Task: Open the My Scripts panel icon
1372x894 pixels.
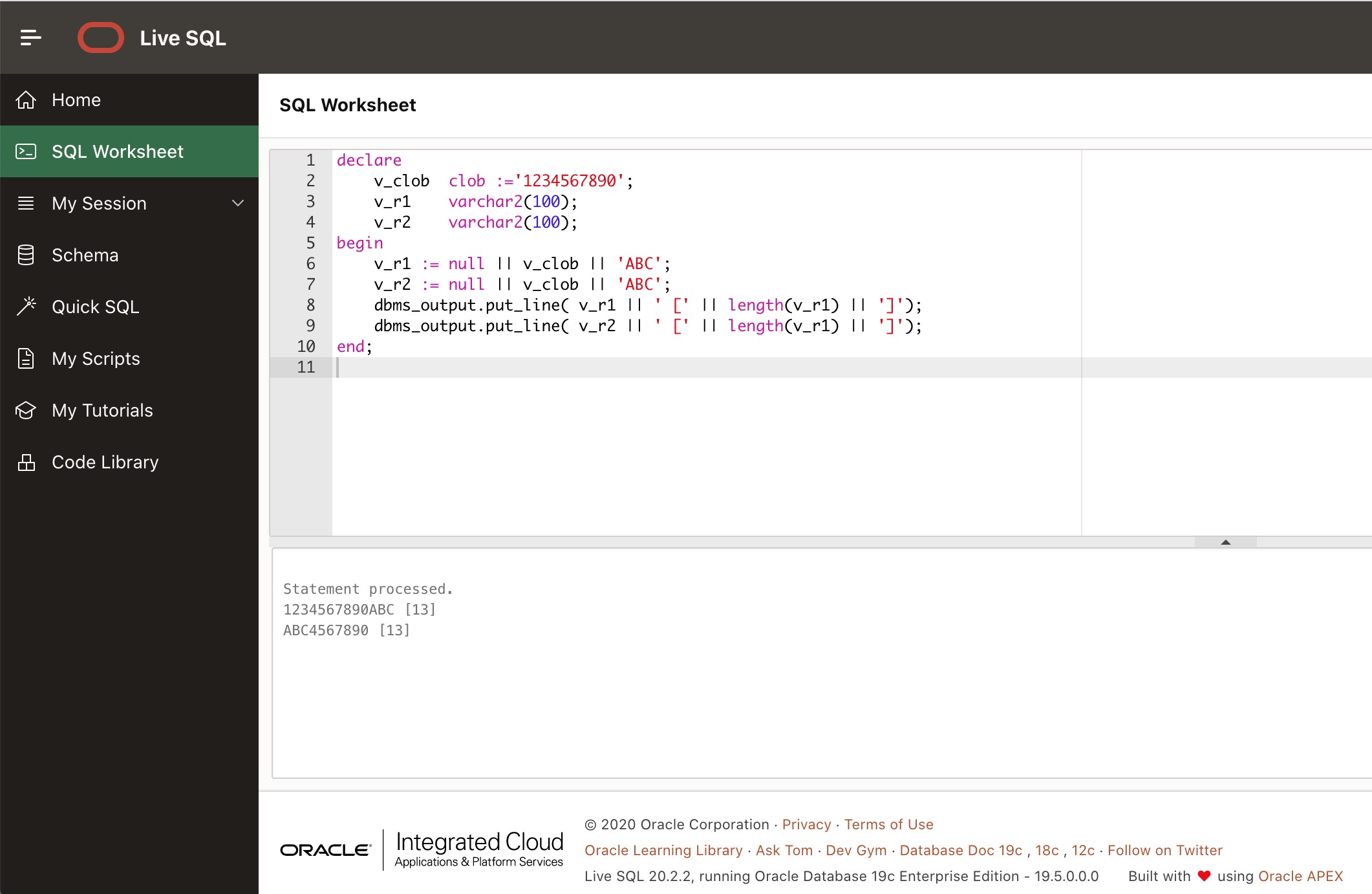Action: (27, 358)
